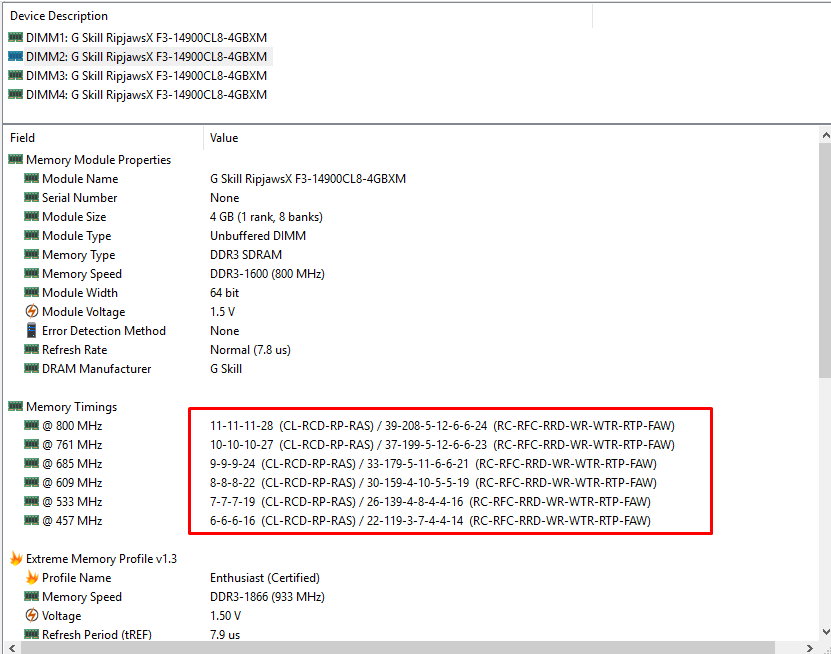This screenshot has width=831, height=654.
Task: Select the 'Unbuffered DIMM' value
Action: coord(258,236)
